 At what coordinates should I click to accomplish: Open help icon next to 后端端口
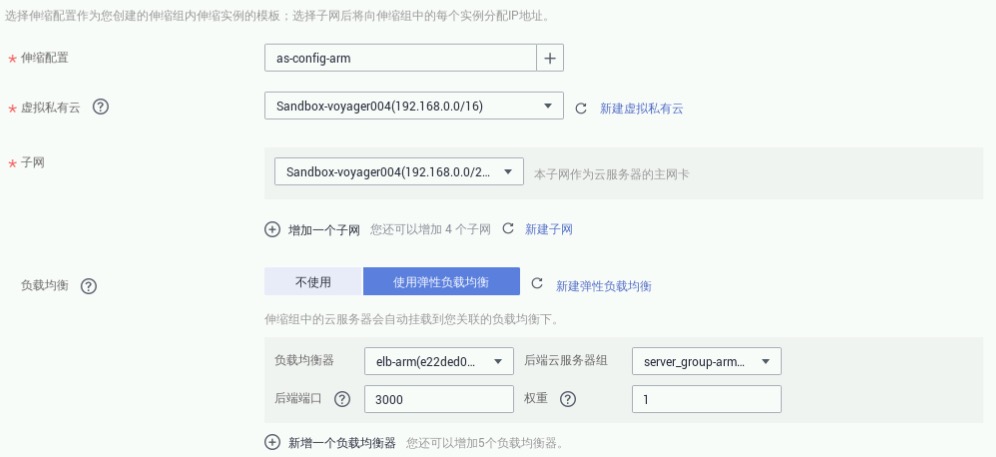click(x=342, y=399)
